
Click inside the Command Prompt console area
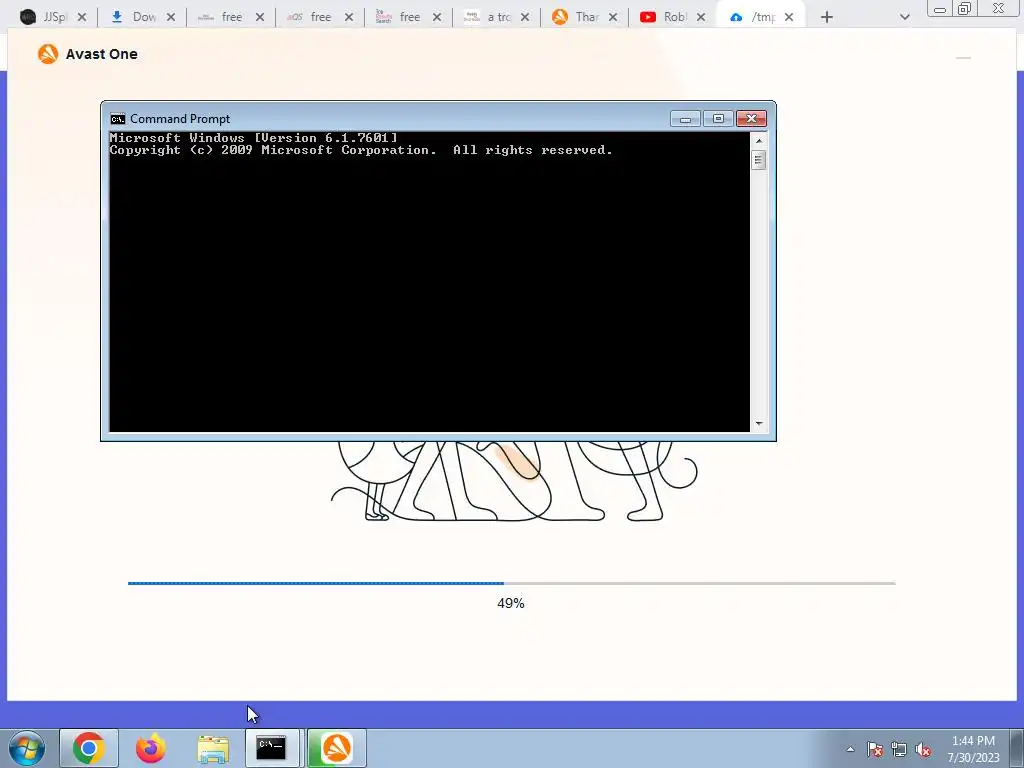click(x=430, y=281)
